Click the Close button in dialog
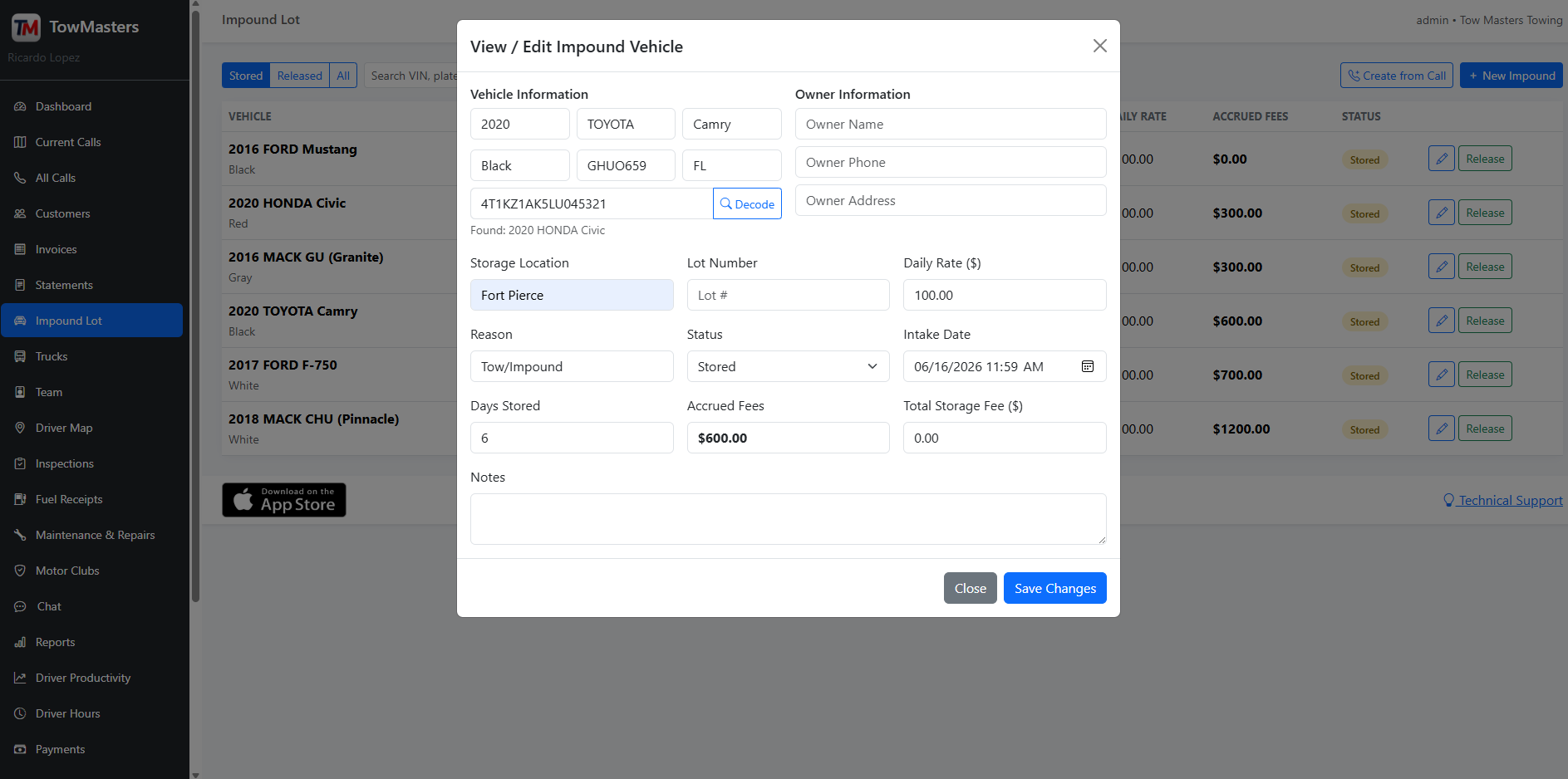The image size is (1568, 779). (970, 588)
